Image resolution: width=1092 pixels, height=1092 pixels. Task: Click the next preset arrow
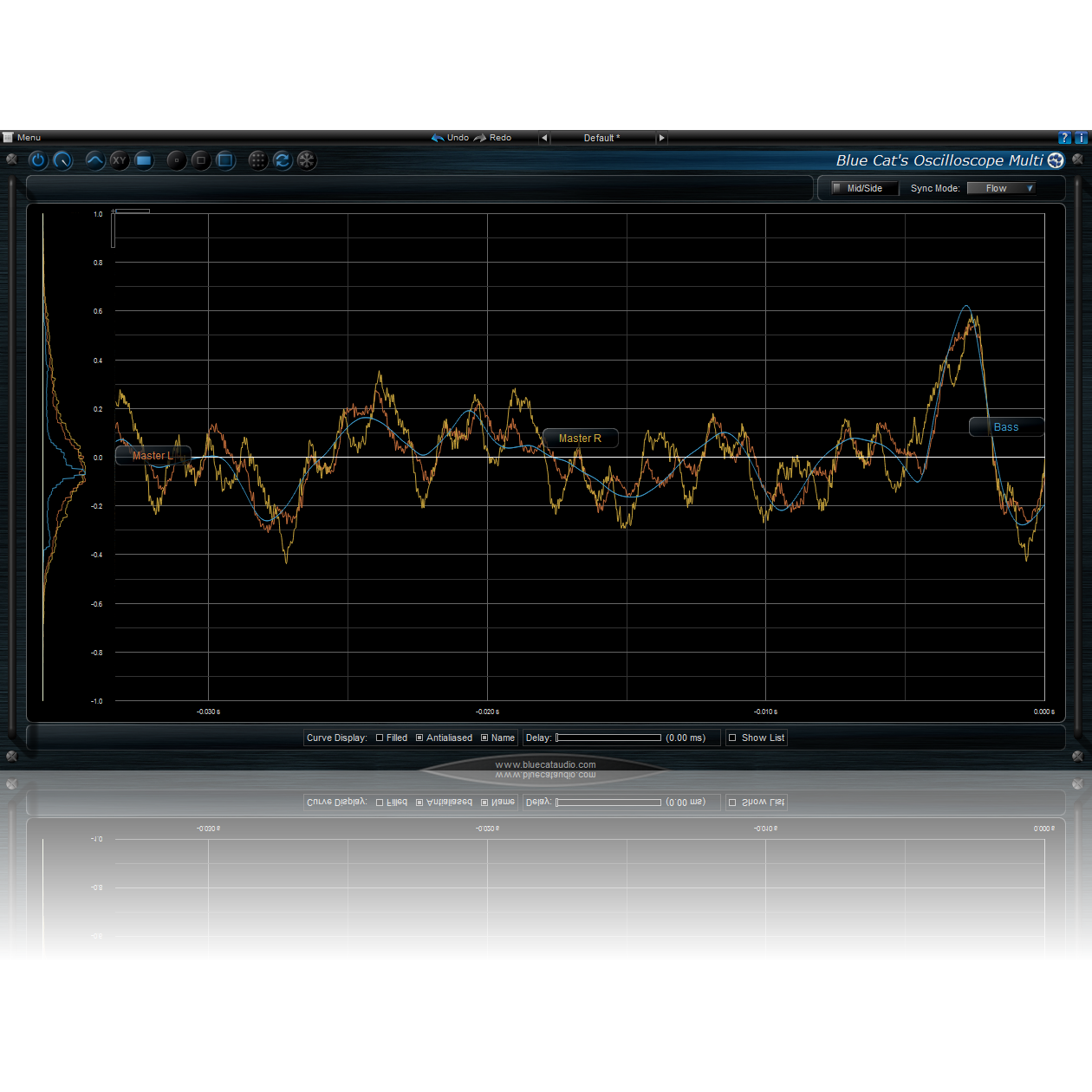(661, 138)
